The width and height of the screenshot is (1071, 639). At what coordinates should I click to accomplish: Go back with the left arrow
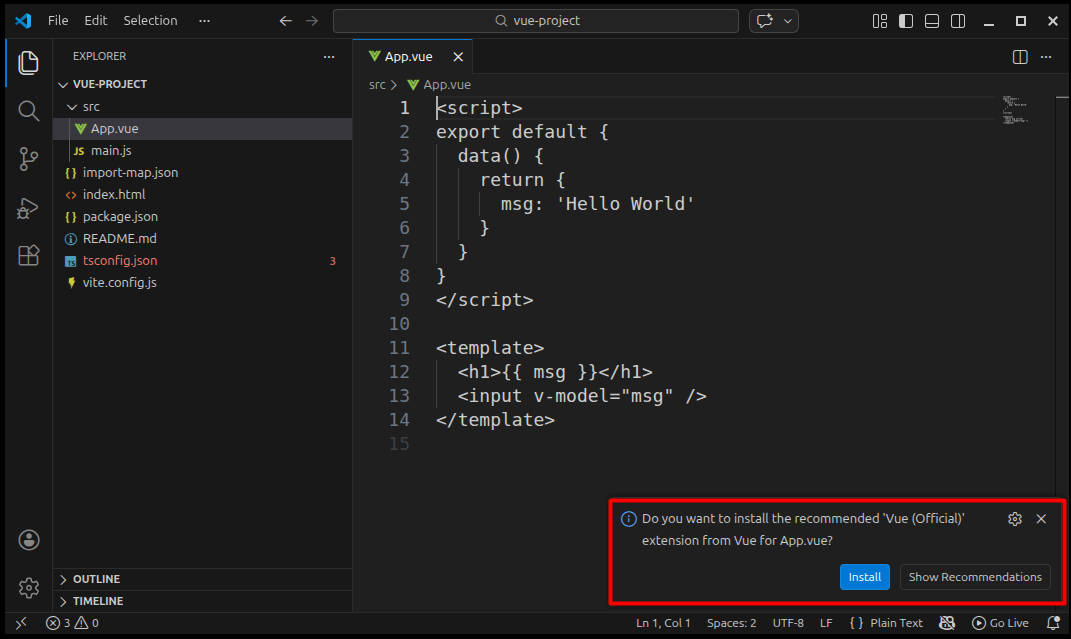286,21
